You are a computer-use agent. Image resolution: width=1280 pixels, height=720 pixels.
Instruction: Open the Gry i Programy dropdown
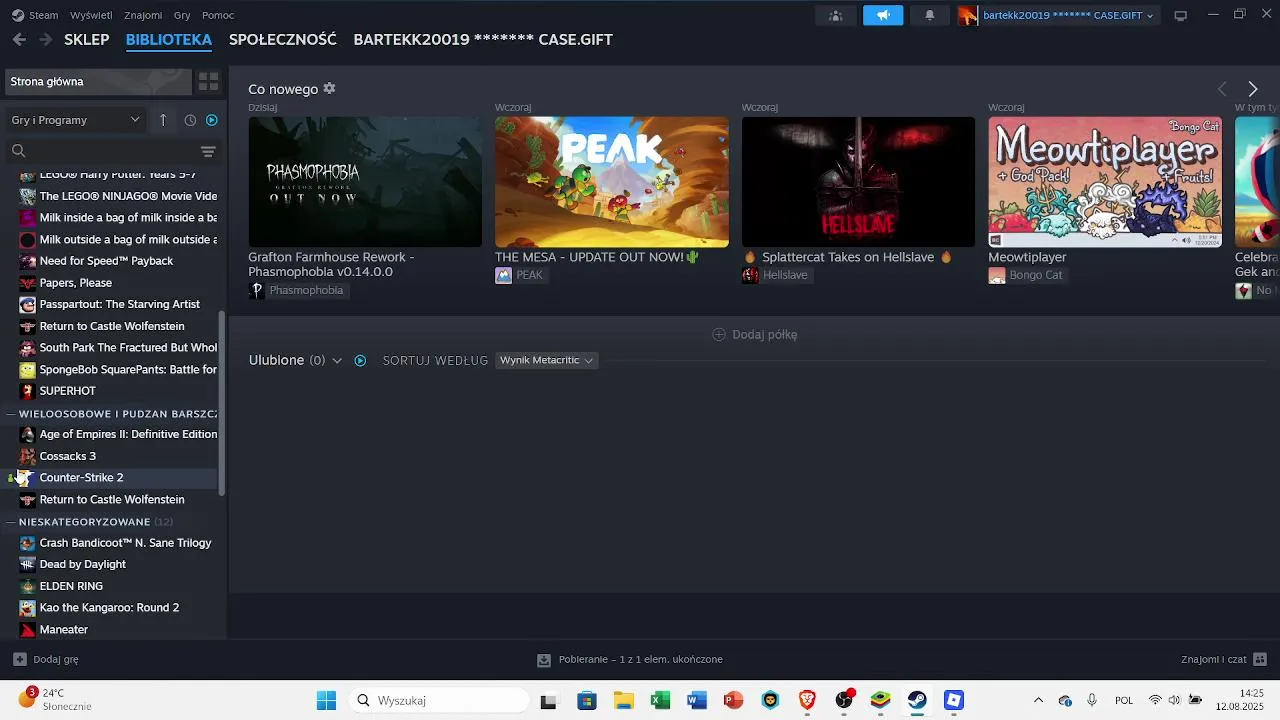[x=76, y=120]
